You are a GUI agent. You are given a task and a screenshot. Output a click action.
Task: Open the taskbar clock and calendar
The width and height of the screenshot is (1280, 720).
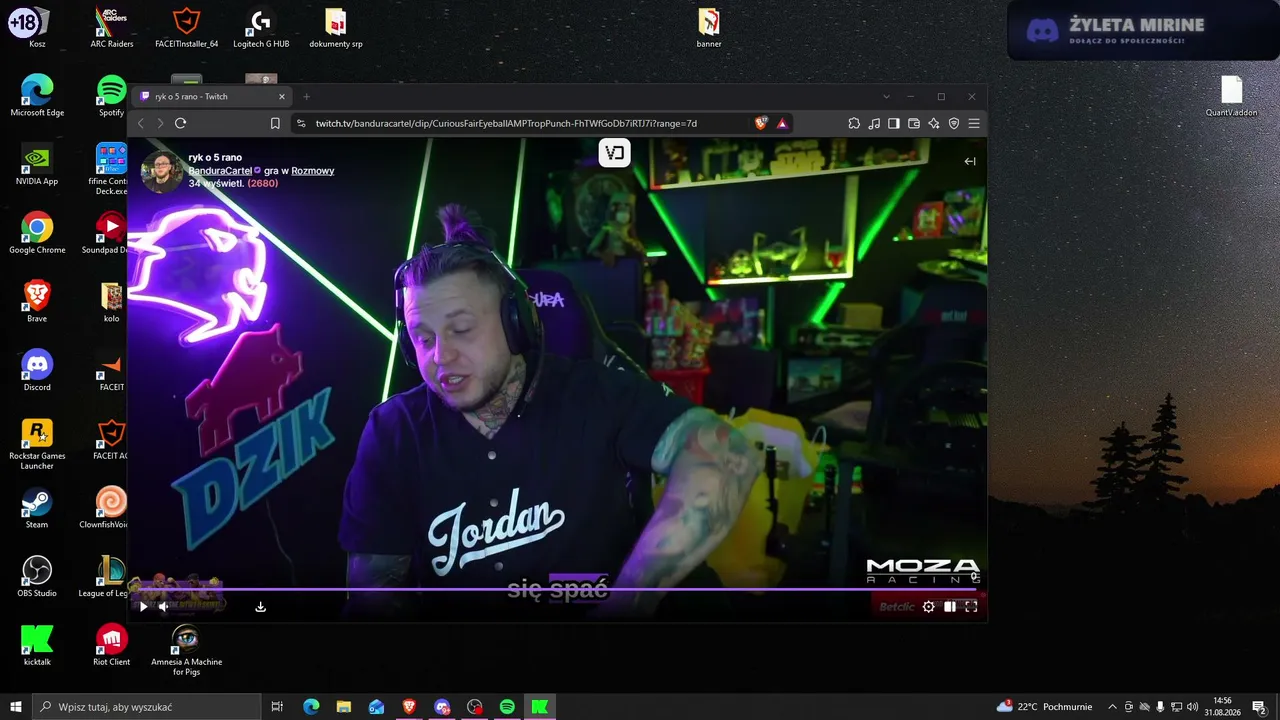1222,707
